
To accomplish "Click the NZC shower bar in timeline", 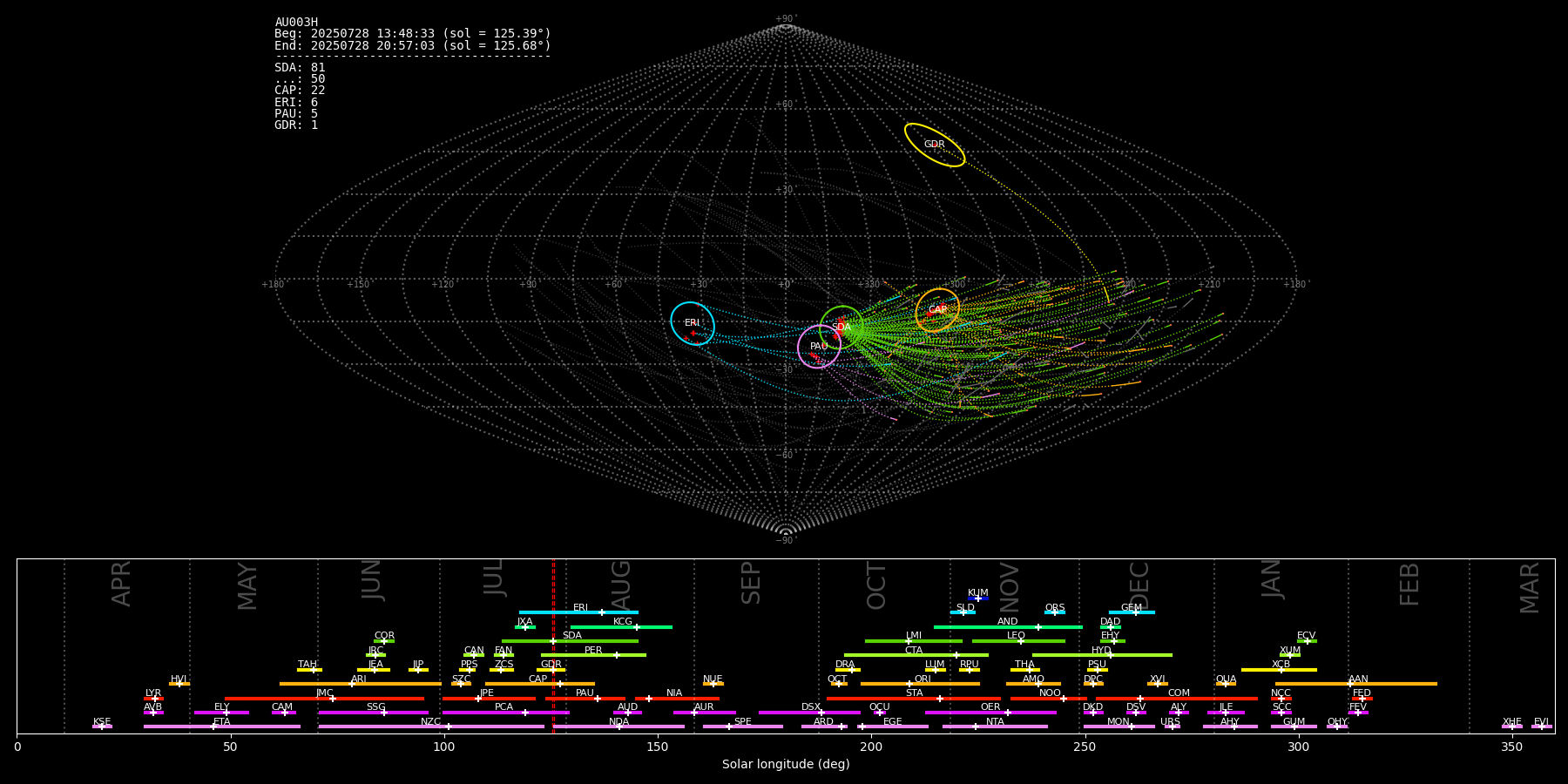I will (431, 727).
